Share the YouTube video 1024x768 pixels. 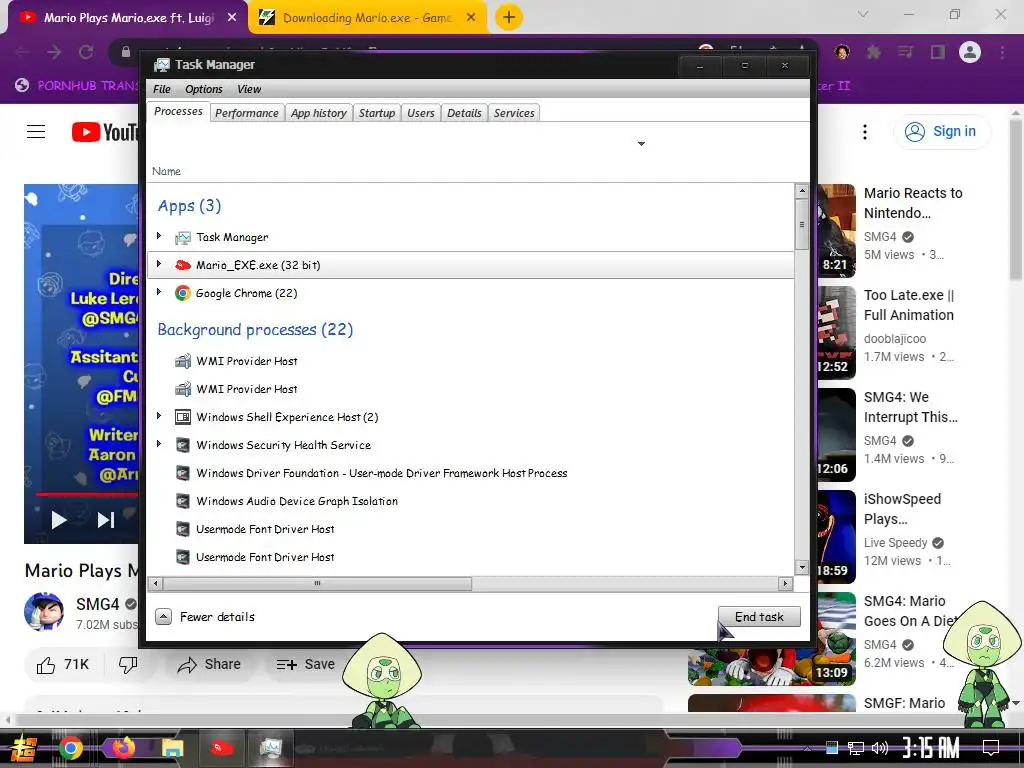[x=209, y=665]
